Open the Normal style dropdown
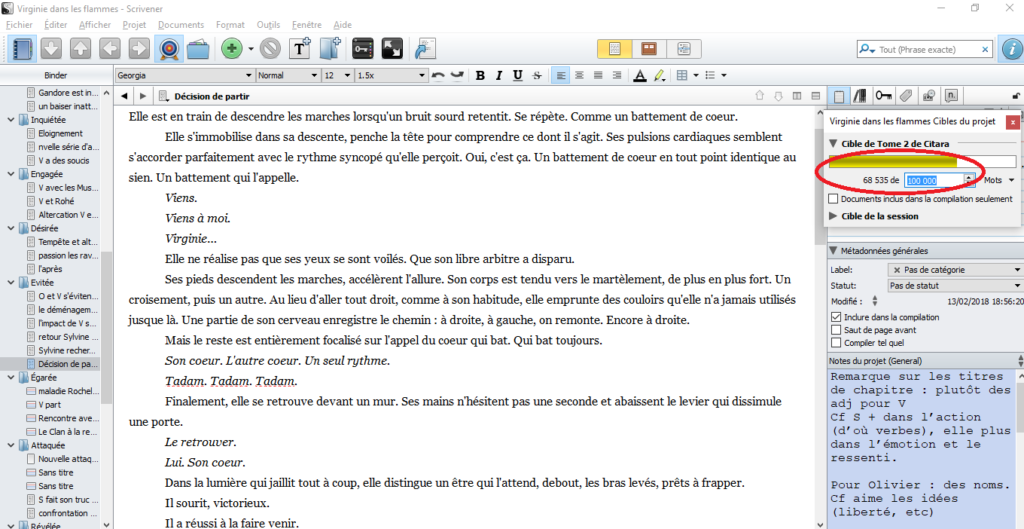The width and height of the screenshot is (1024, 529). point(287,76)
